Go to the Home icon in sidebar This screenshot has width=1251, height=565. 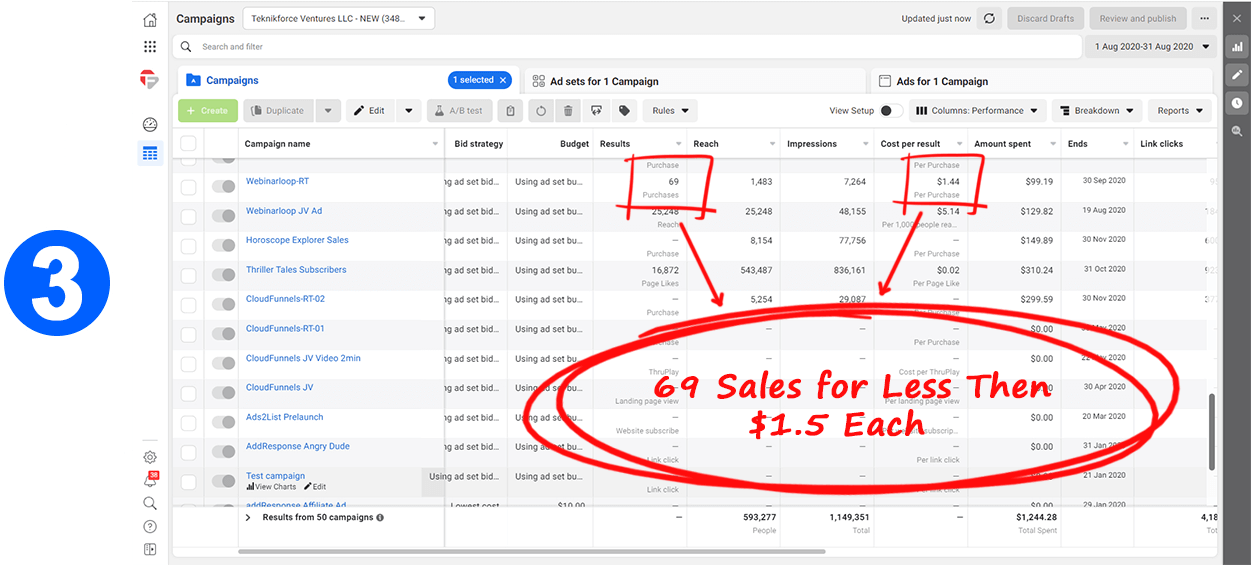[150, 19]
